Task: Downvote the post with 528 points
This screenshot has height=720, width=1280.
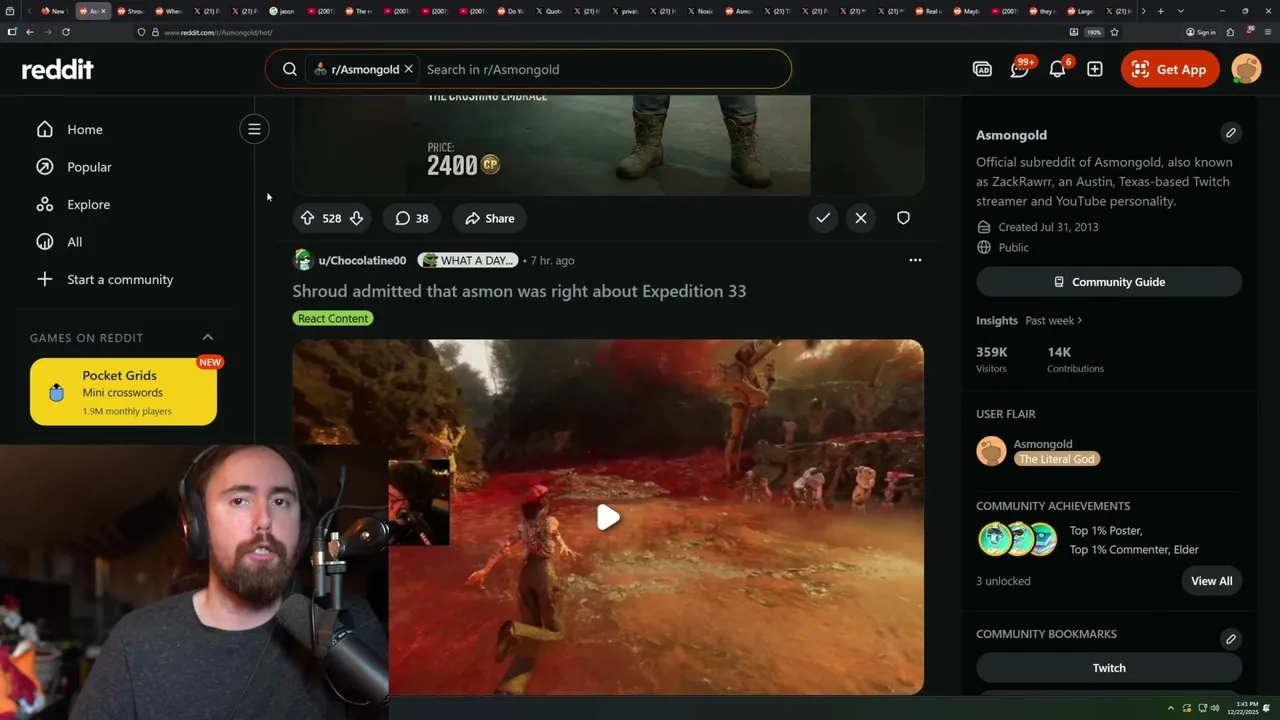Action: click(356, 218)
